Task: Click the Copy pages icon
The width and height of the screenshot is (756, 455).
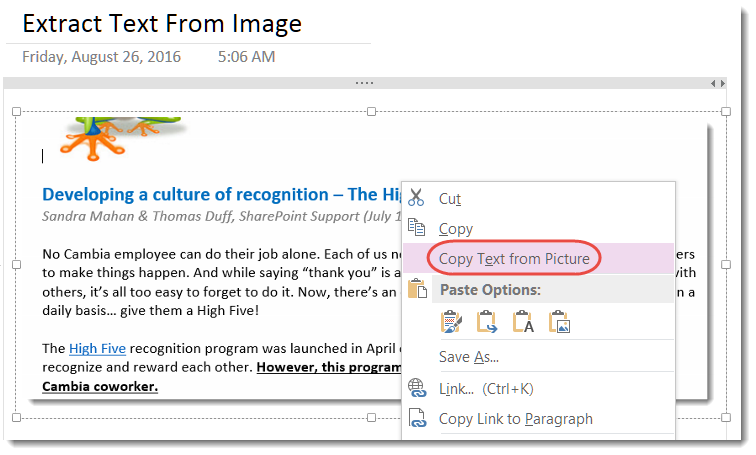Action: tap(416, 228)
